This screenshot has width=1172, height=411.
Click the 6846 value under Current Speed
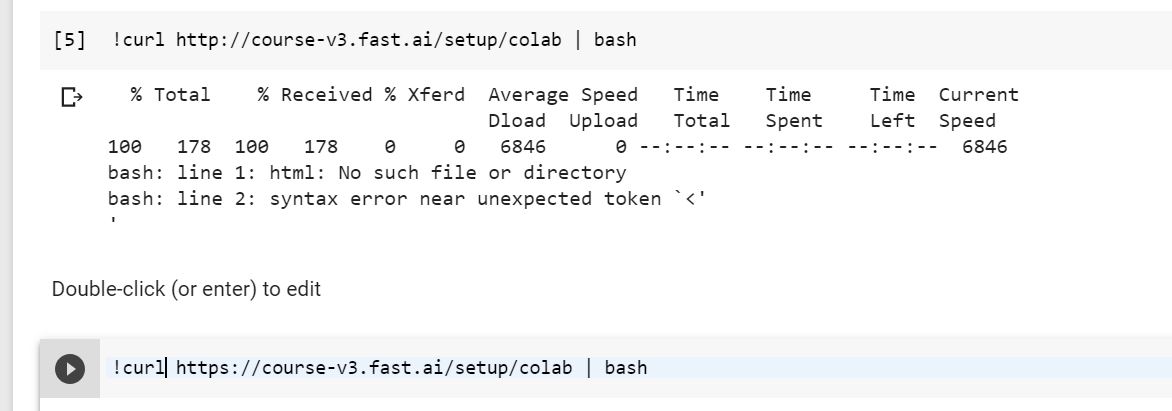[984, 146]
